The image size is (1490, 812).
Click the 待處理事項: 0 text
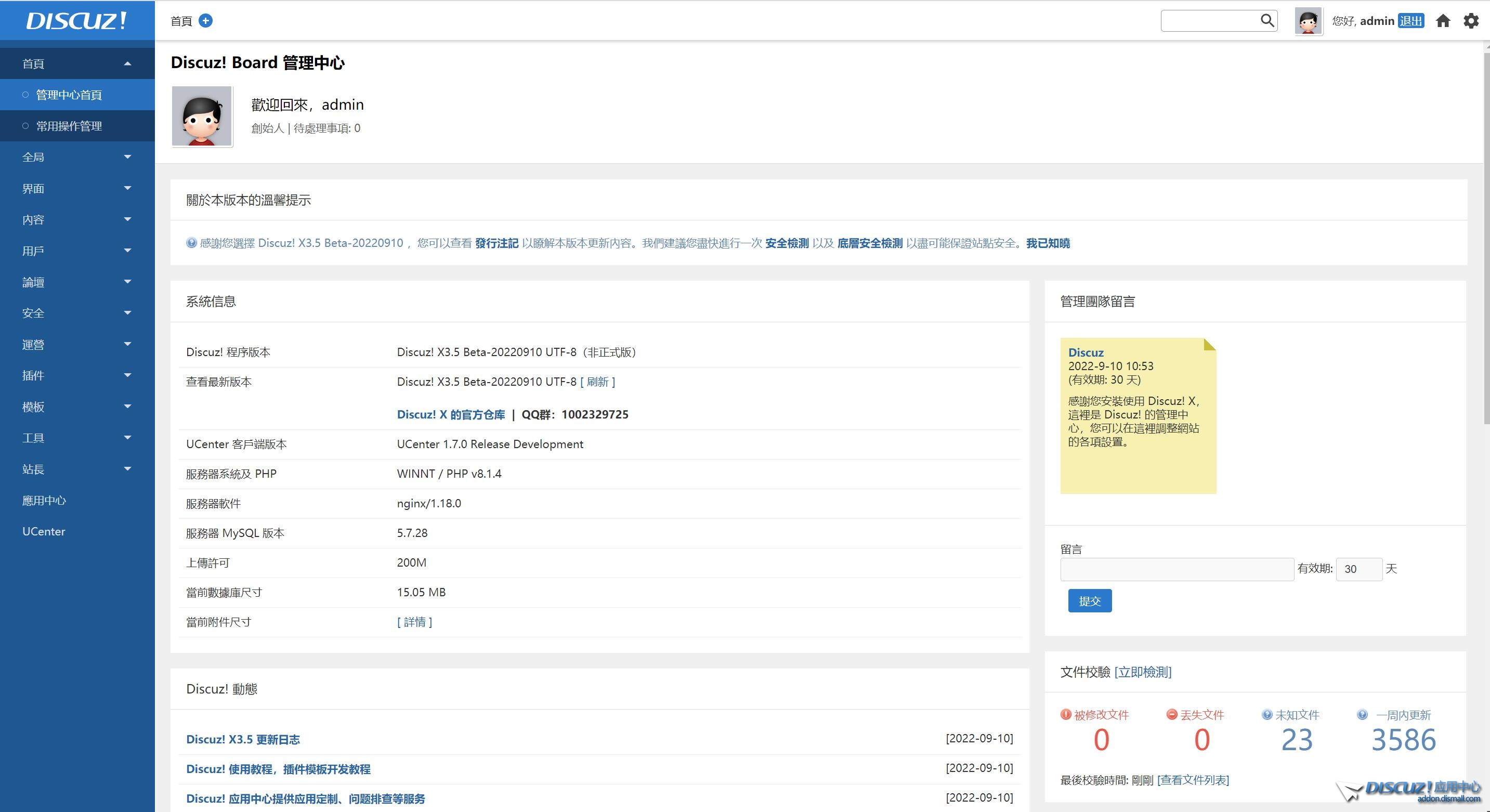tap(327, 128)
